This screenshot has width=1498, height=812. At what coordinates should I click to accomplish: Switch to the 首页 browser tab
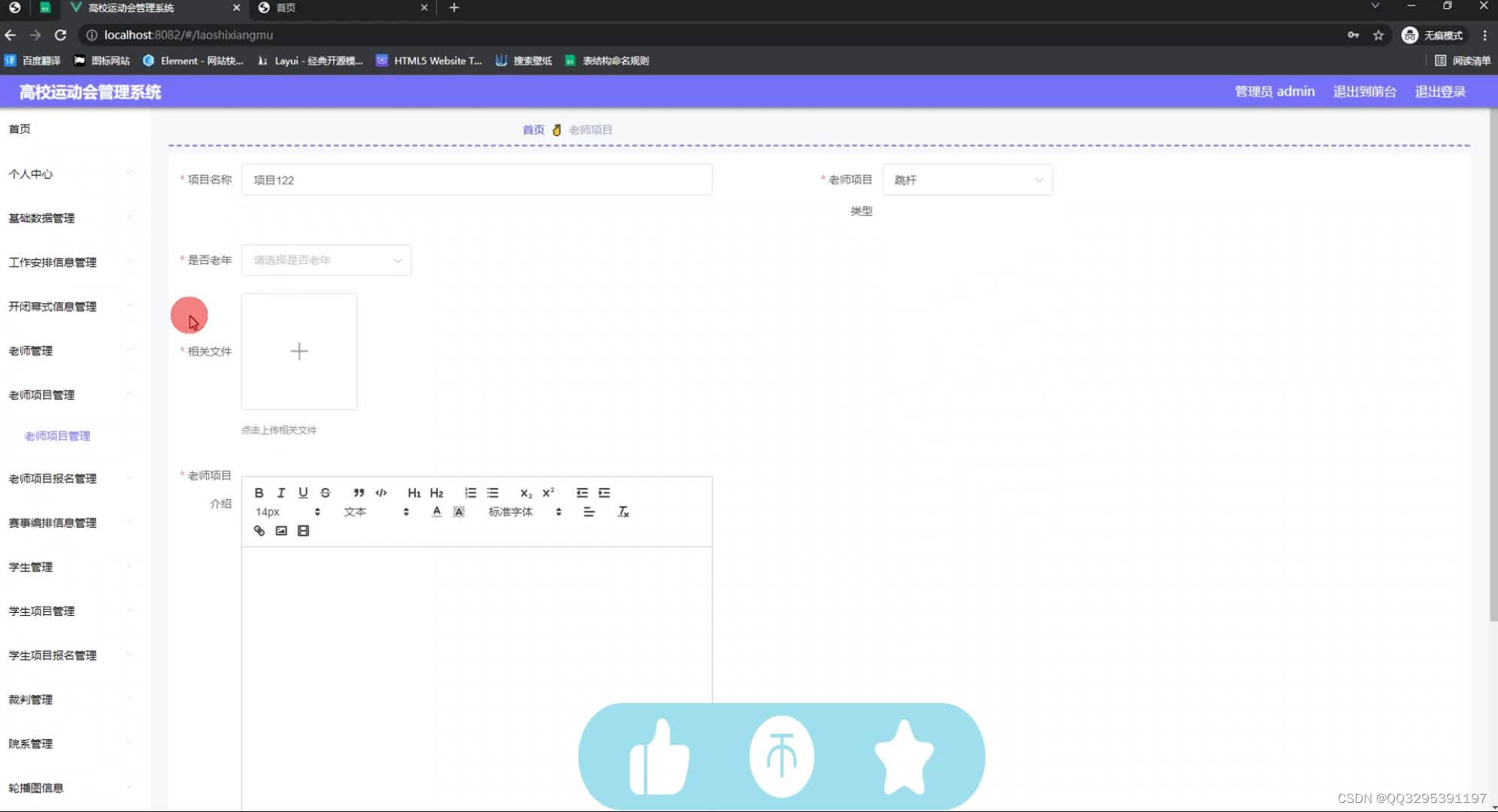tap(342, 8)
